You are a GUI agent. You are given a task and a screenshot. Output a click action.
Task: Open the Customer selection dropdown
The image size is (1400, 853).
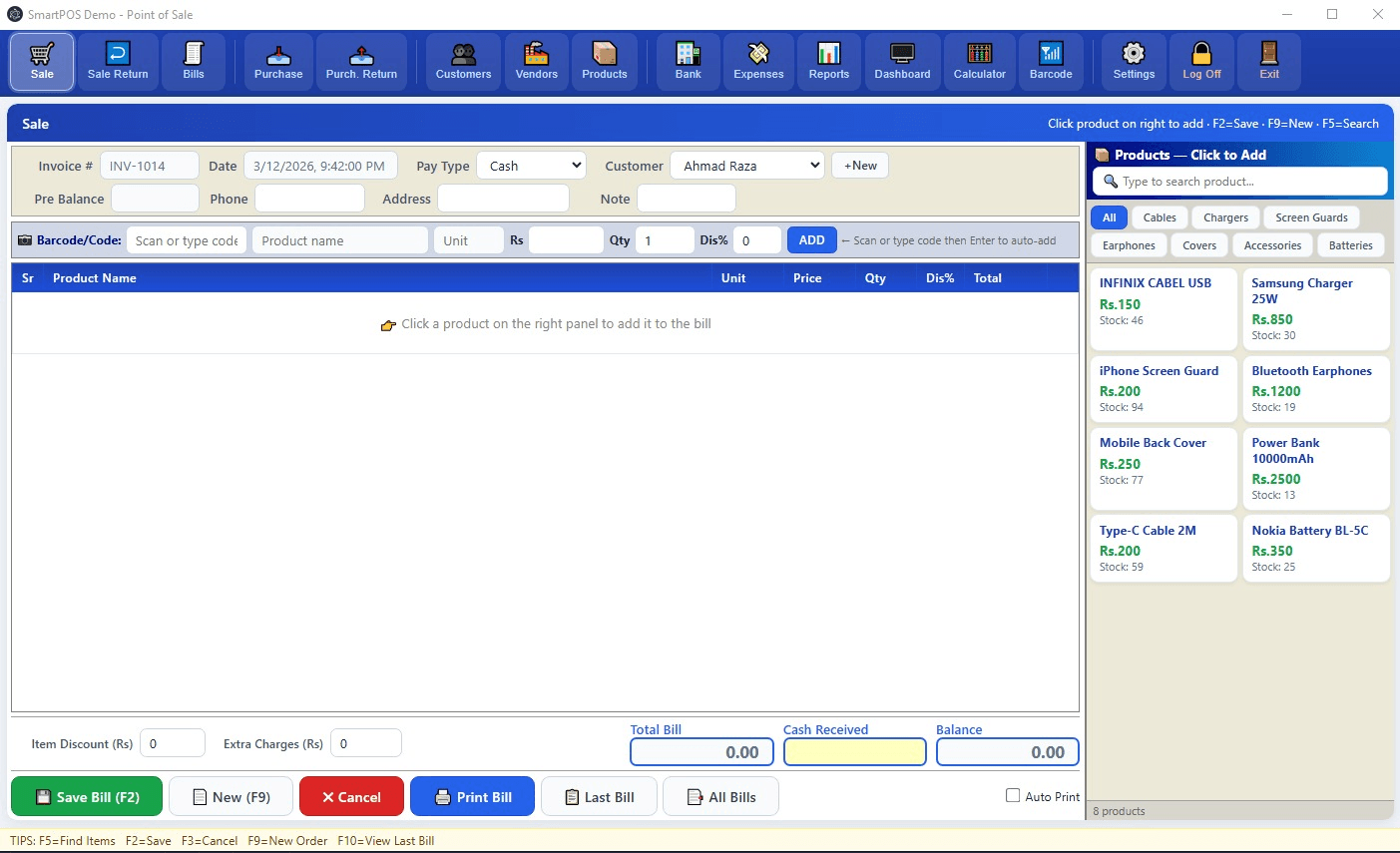(x=746, y=165)
